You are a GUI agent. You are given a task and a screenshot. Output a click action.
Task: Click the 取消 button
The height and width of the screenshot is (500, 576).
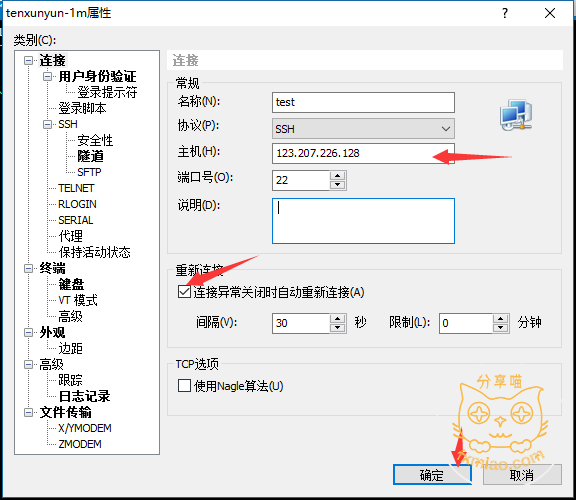[x=522, y=475]
